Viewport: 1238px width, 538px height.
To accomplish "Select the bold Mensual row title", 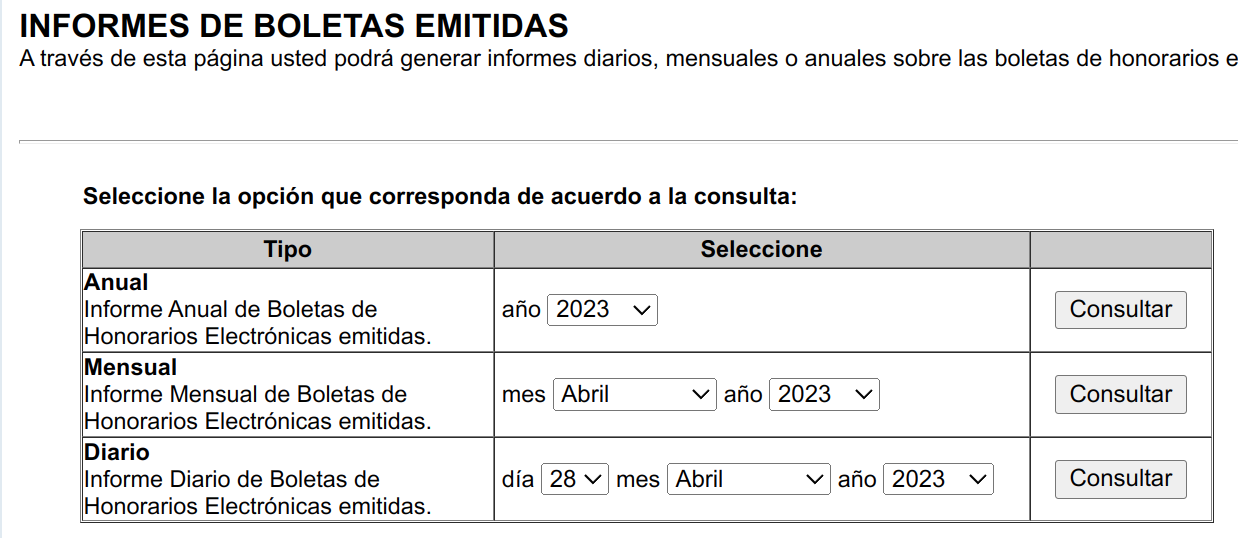I will click(x=130, y=367).
